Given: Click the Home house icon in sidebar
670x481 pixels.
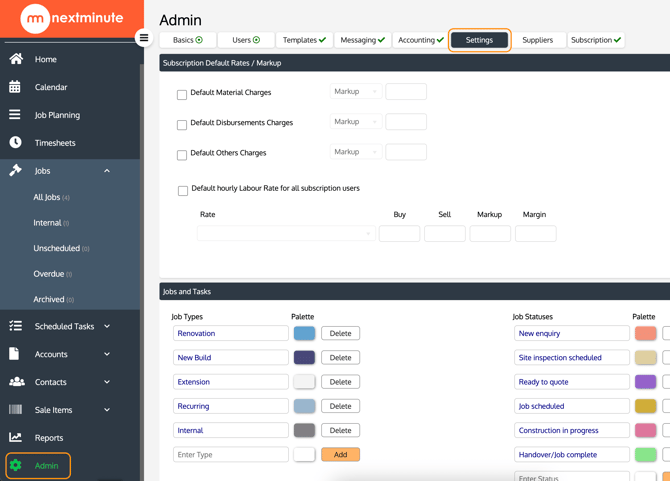Looking at the screenshot, I should point(16,59).
